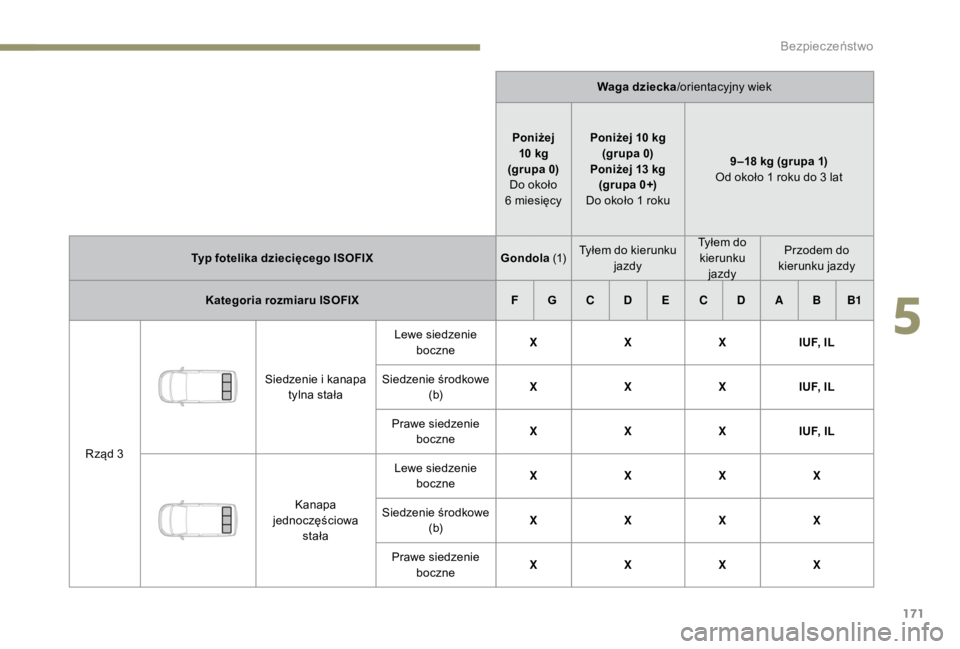Image resolution: width=960 pixels, height=649 pixels.
Task: Click the 'Kategoria rozmiaru ISOFIX' row header
Action: coord(282,299)
